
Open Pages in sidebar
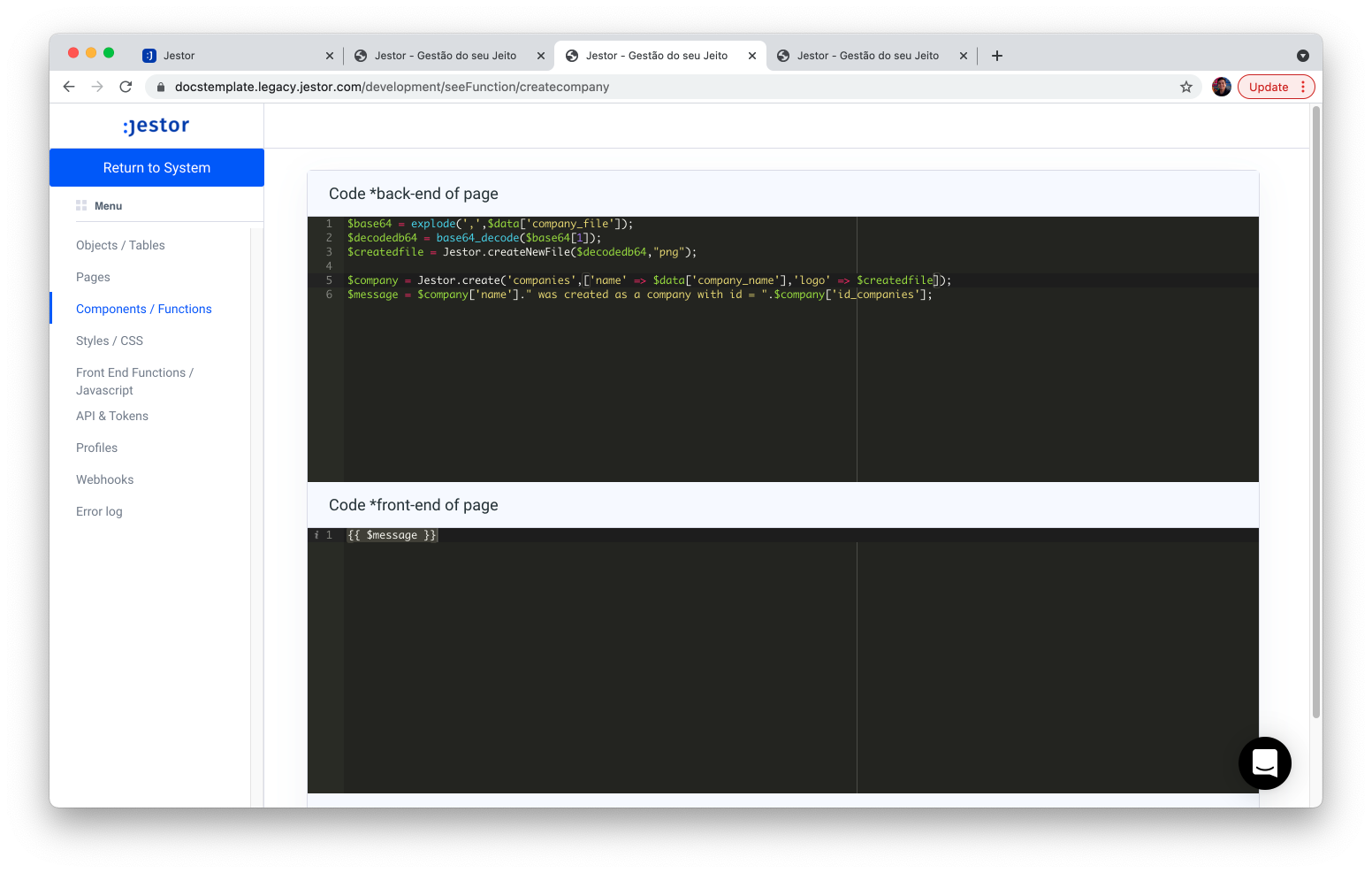click(93, 277)
